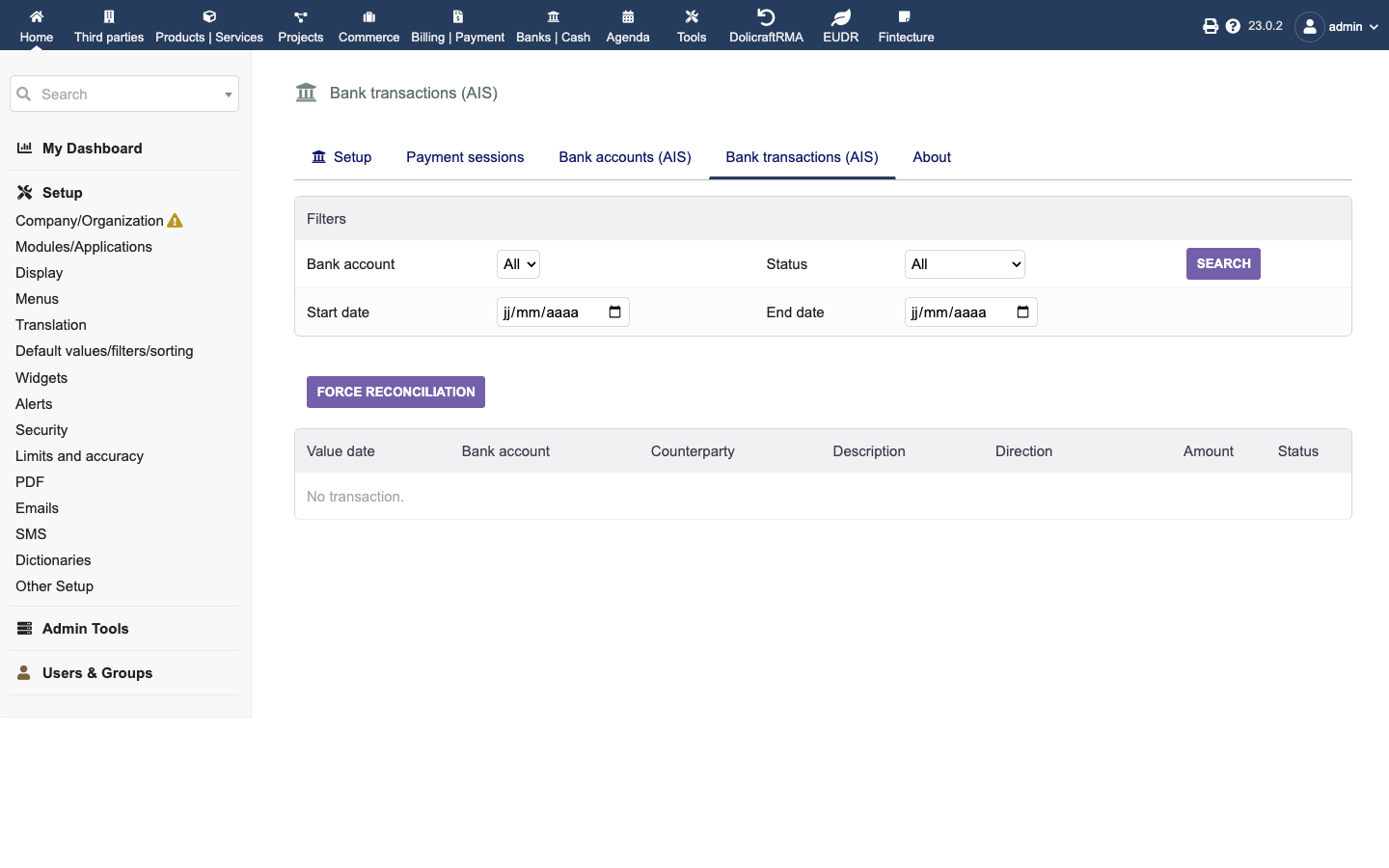Open the EUDR leaf icon menu
Image resolution: width=1389 pixels, height=868 pixels.
841,17
